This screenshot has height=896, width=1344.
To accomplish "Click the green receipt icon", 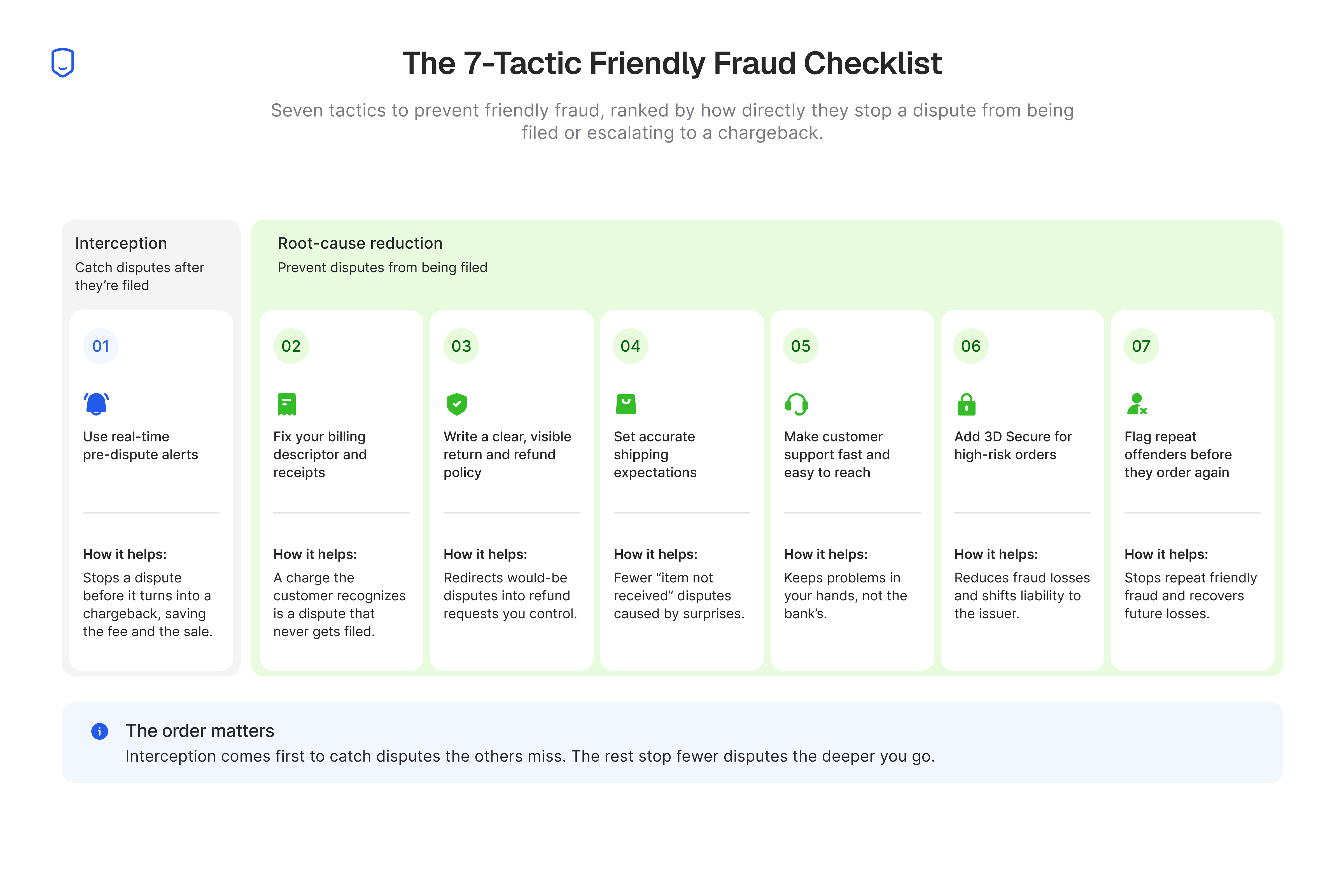I will pos(286,404).
